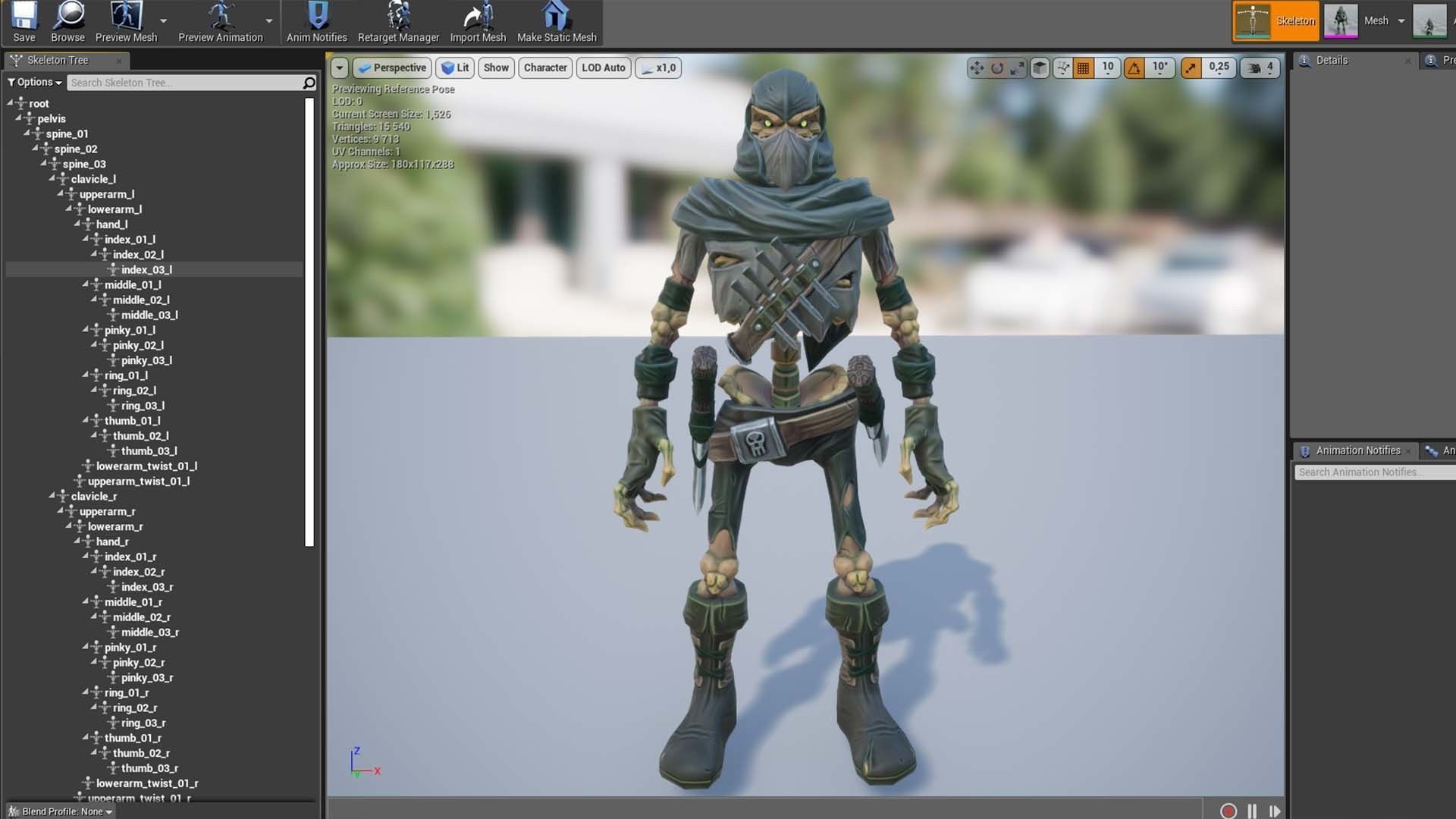Save the skeleton asset
Image resolution: width=1456 pixels, height=819 pixels.
click(24, 22)
